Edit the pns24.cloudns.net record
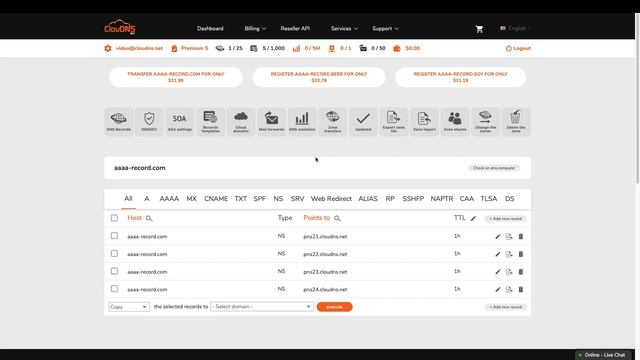 (498, 289)
